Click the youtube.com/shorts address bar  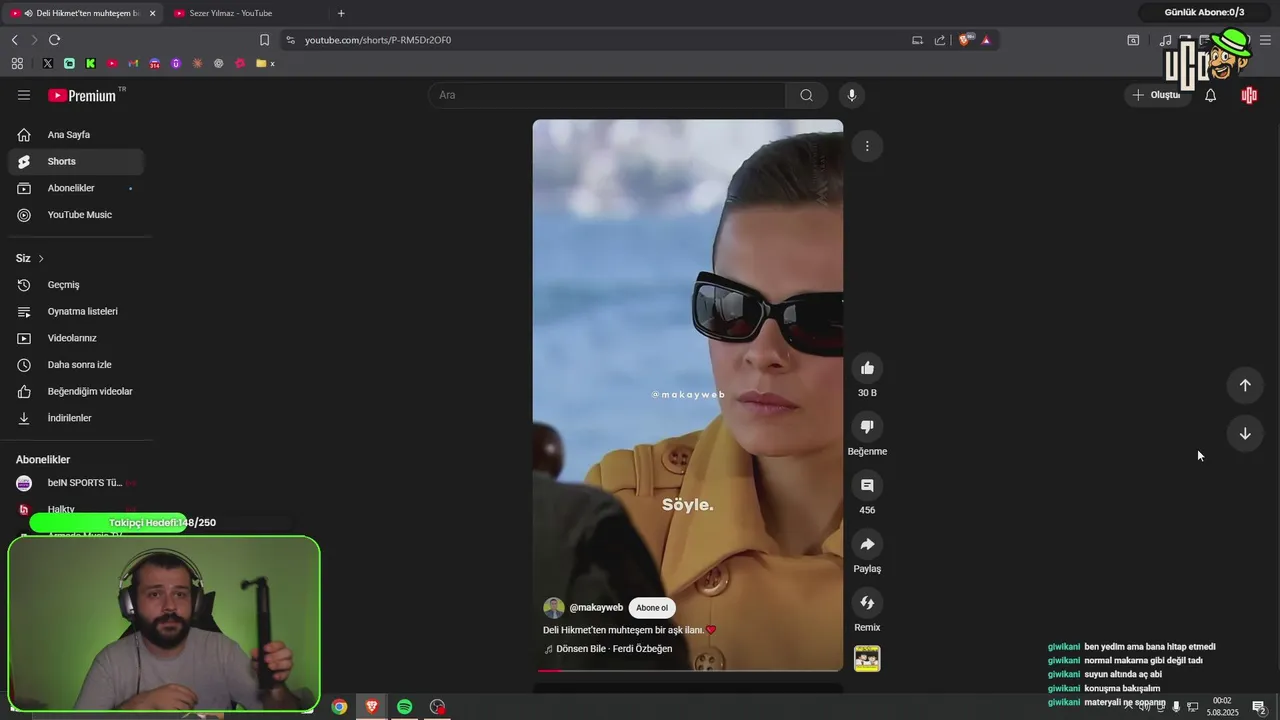[x=600, y=40]
